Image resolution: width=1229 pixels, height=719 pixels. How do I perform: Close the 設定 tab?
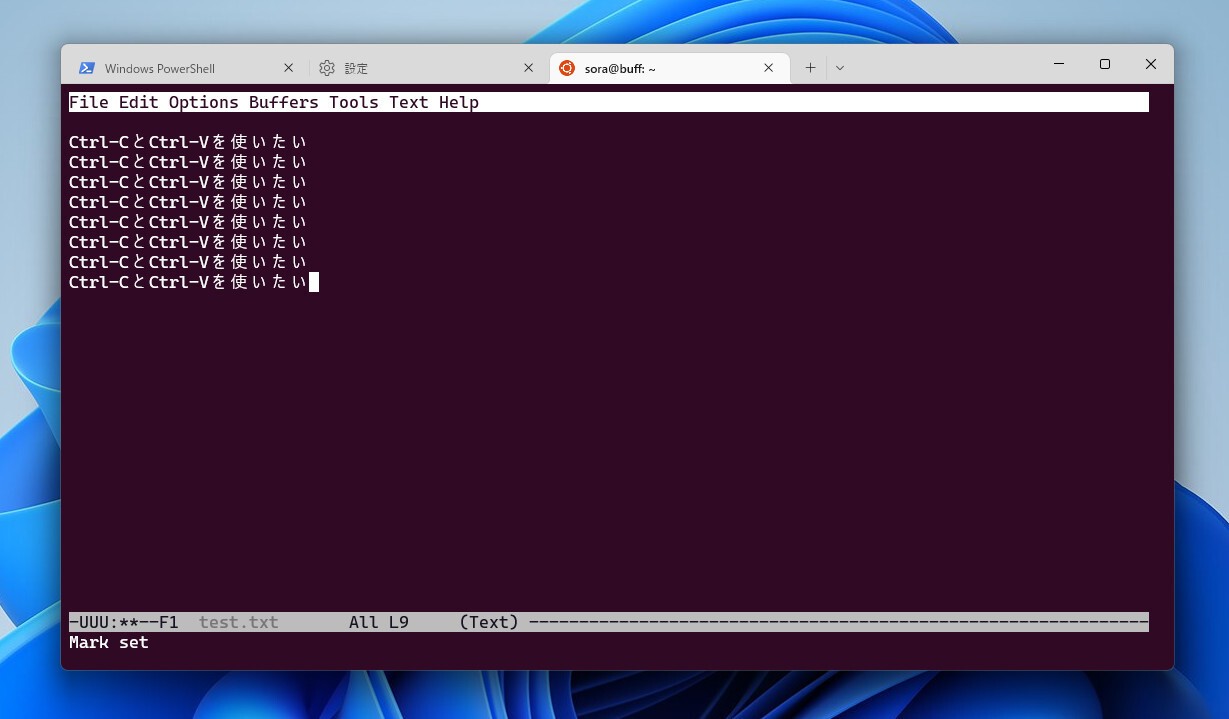529,68
